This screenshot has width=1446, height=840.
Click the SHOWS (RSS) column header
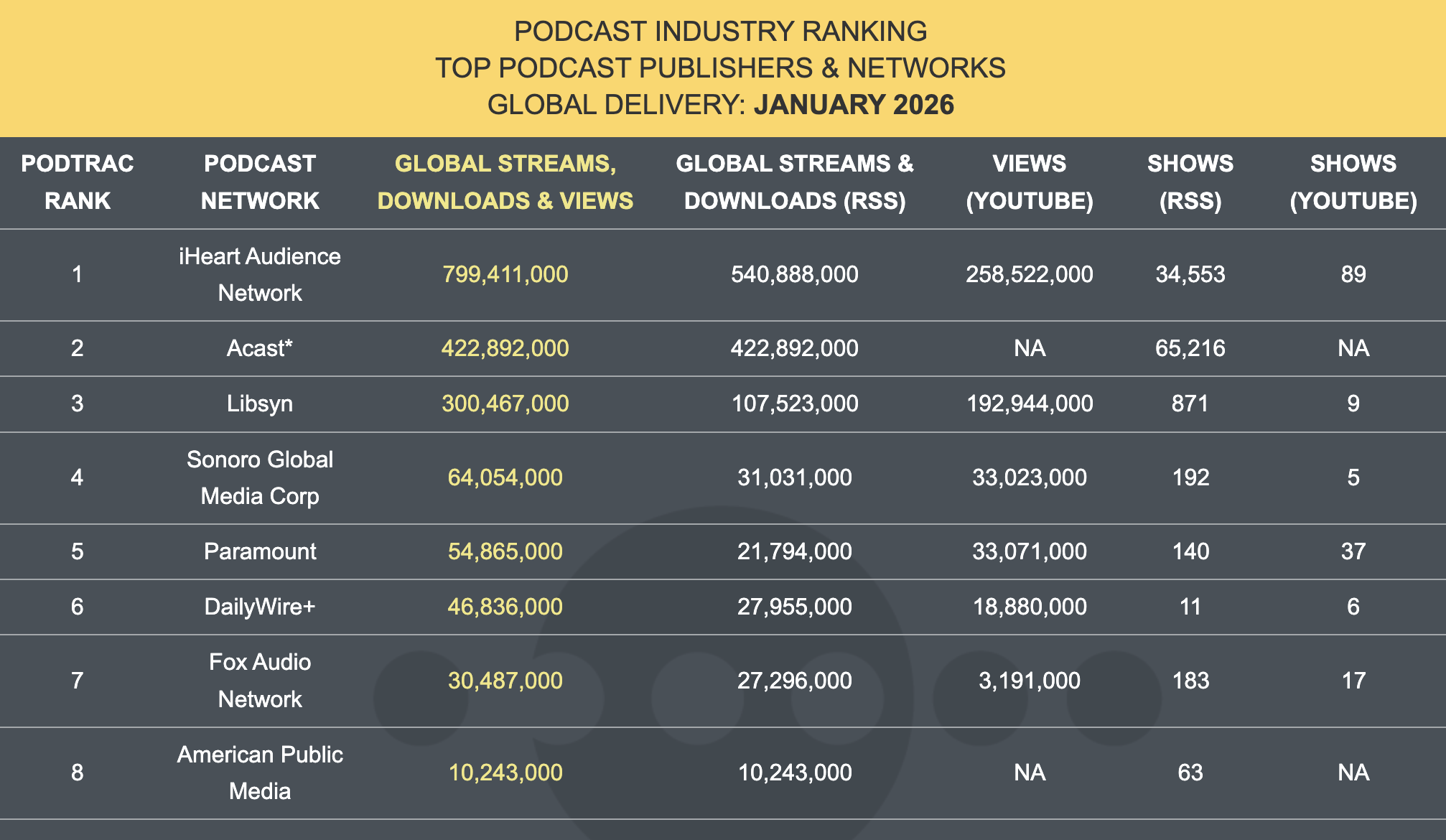pos(1190,182)
